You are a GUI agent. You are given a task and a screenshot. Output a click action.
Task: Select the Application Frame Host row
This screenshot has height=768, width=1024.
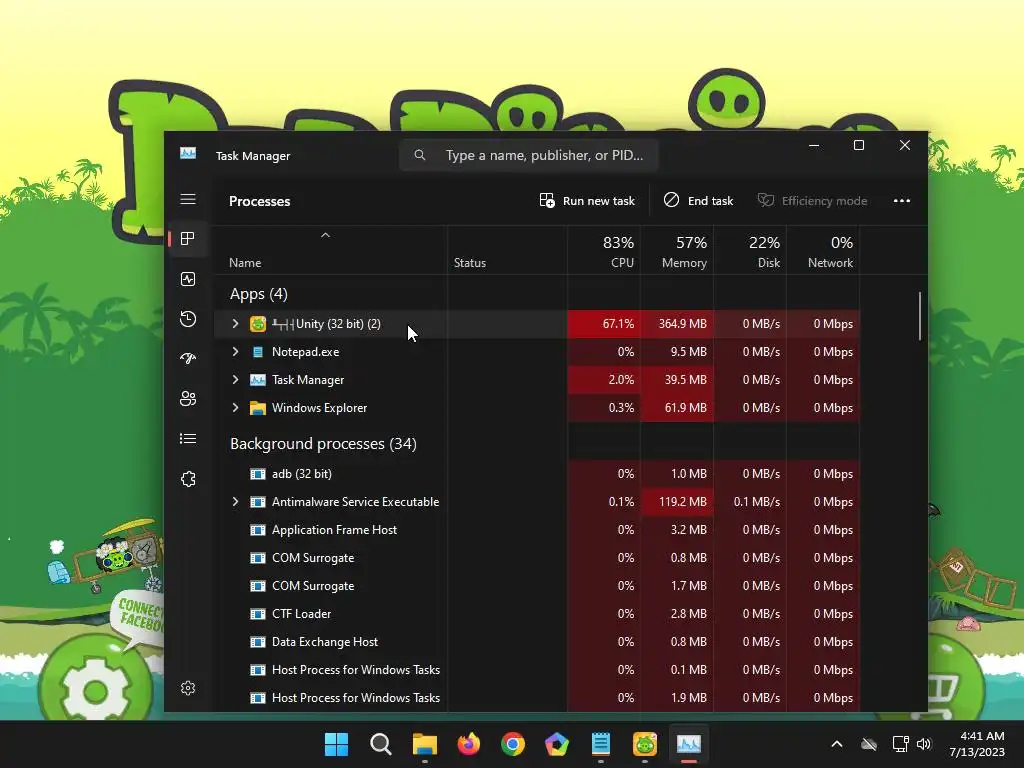tap(537, 530)
